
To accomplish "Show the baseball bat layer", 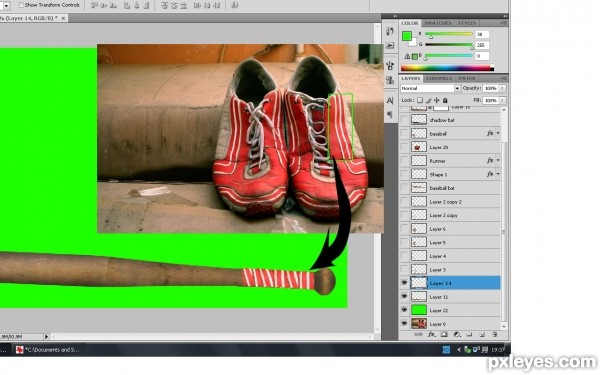I will 404,188.
